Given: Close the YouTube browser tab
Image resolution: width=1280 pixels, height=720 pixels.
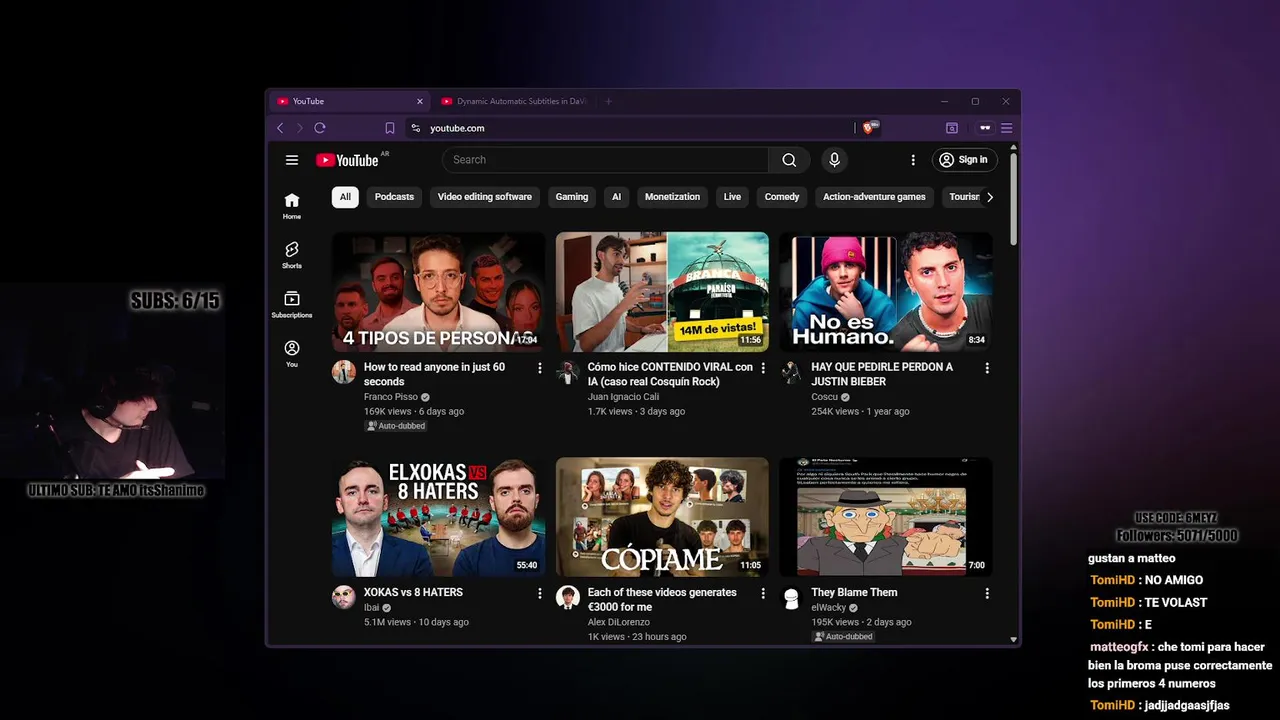Looking at the screenshot, I should point(420,101).
